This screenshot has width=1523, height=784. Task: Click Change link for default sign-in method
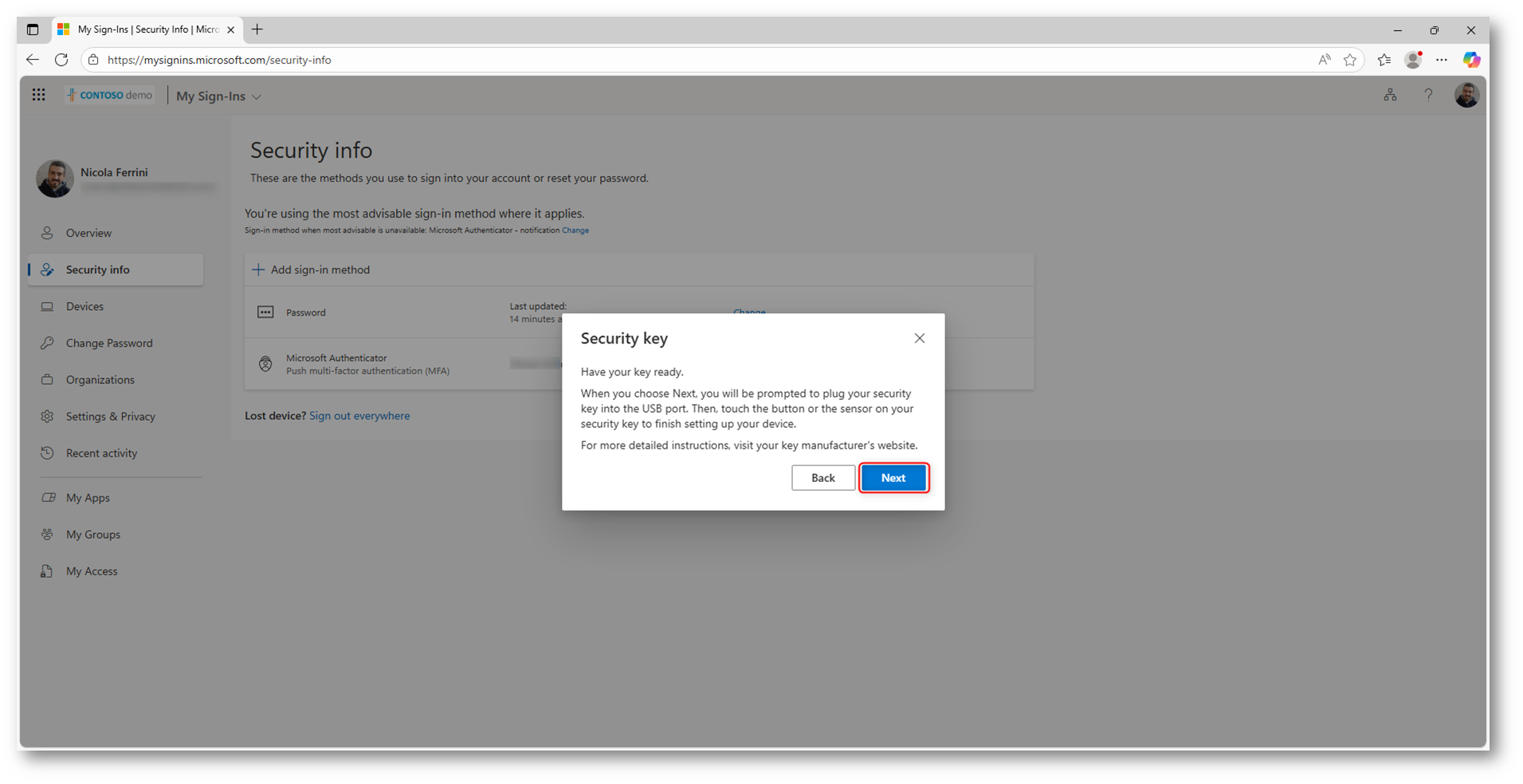[575, 230]
